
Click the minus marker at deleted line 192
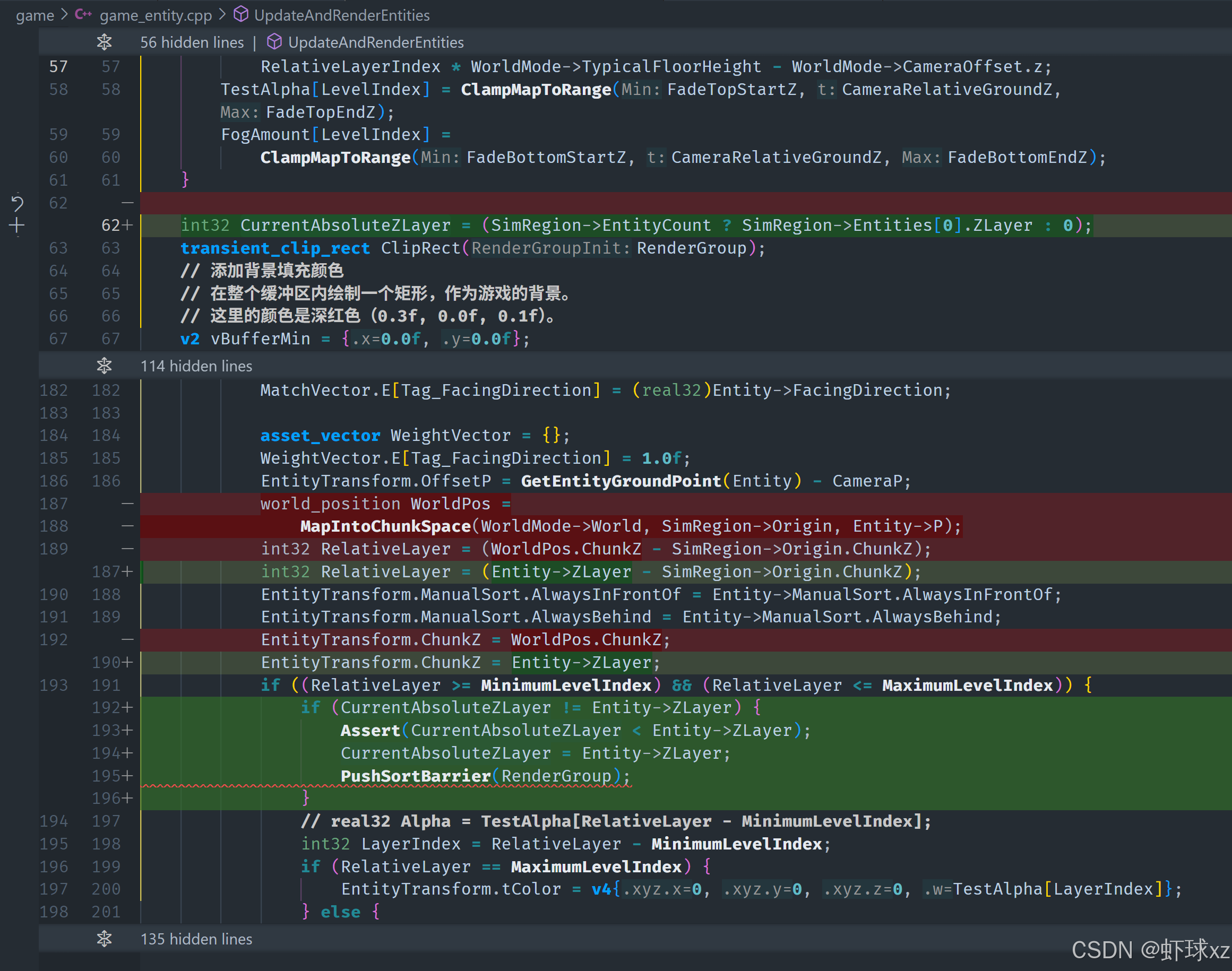pos(127,639)
